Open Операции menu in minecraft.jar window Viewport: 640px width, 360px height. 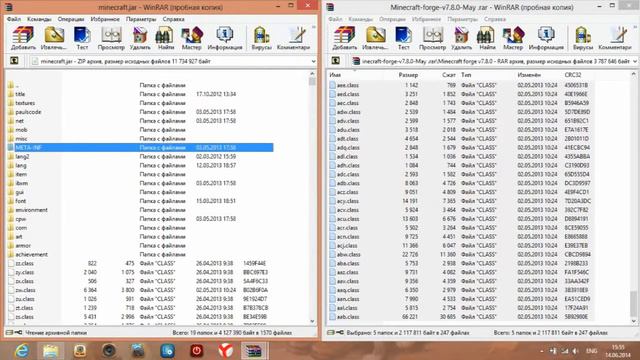pyautogui.click(x=71, y=19)
